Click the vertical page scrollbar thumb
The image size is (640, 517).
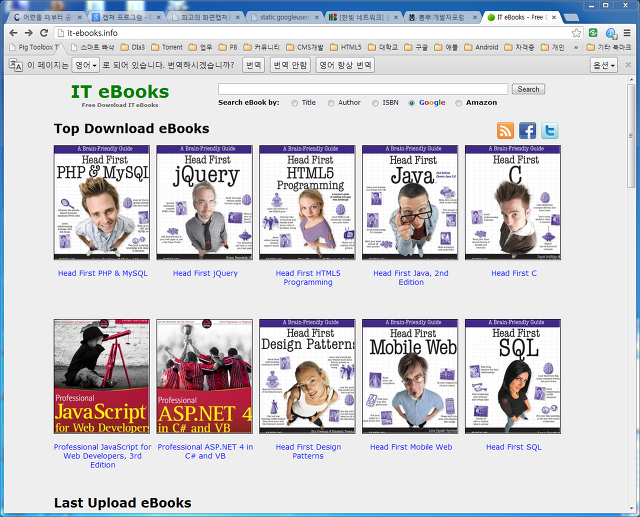pos(631,135)
